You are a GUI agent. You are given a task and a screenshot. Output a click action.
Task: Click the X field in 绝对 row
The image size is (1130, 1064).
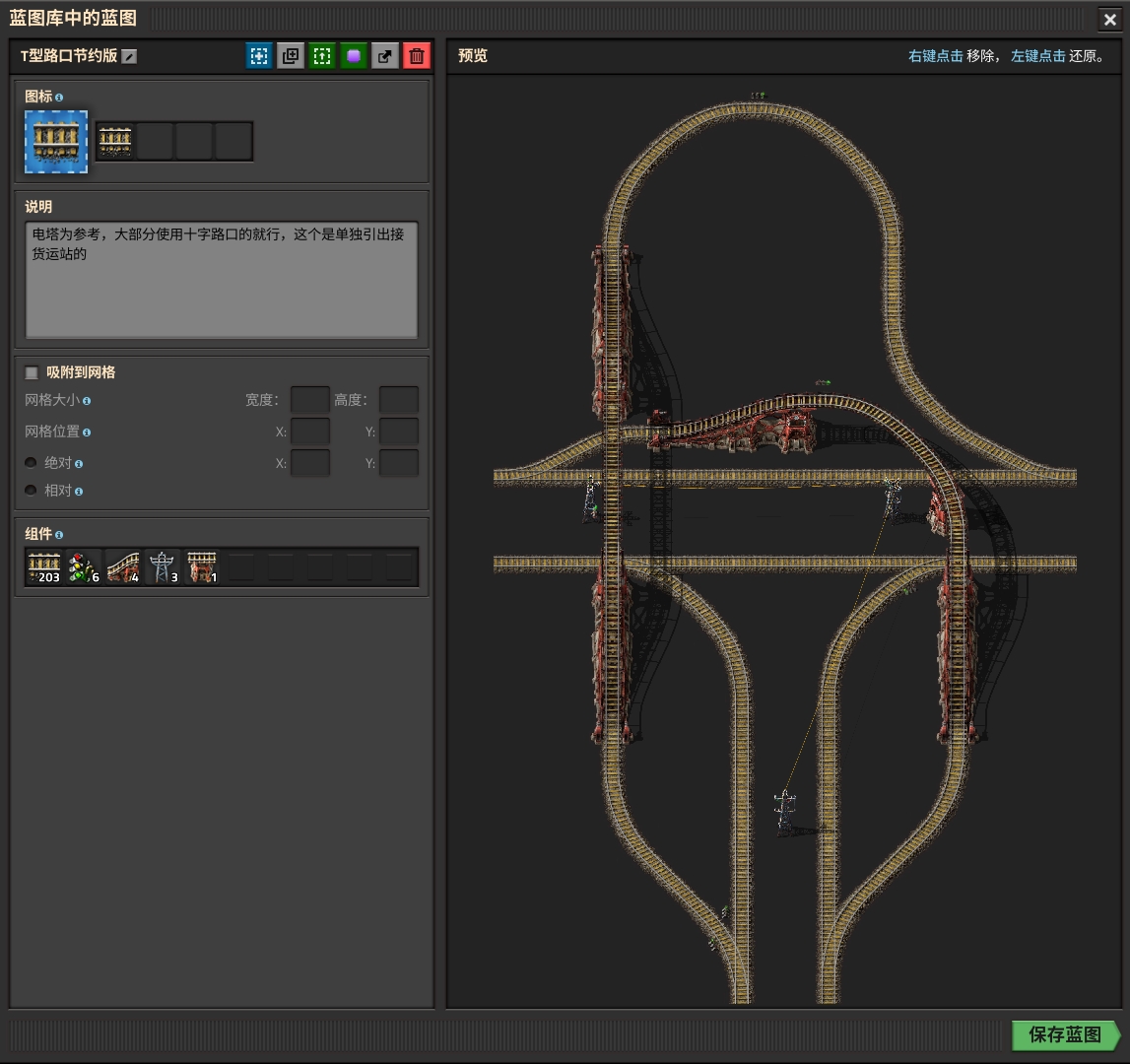point(310,463)
